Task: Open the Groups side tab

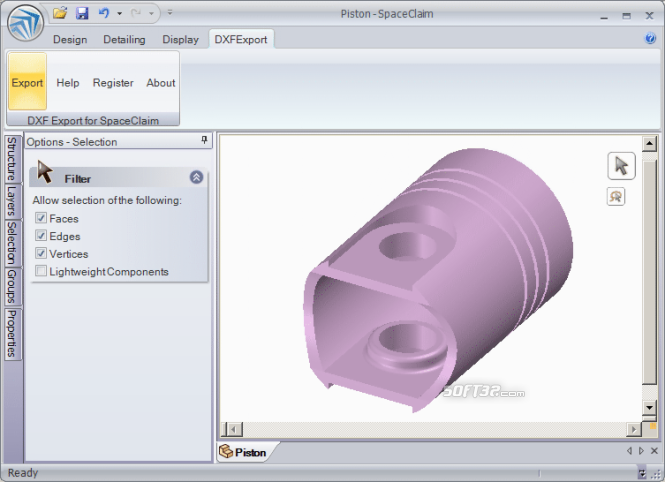Action: coord(12,287)
